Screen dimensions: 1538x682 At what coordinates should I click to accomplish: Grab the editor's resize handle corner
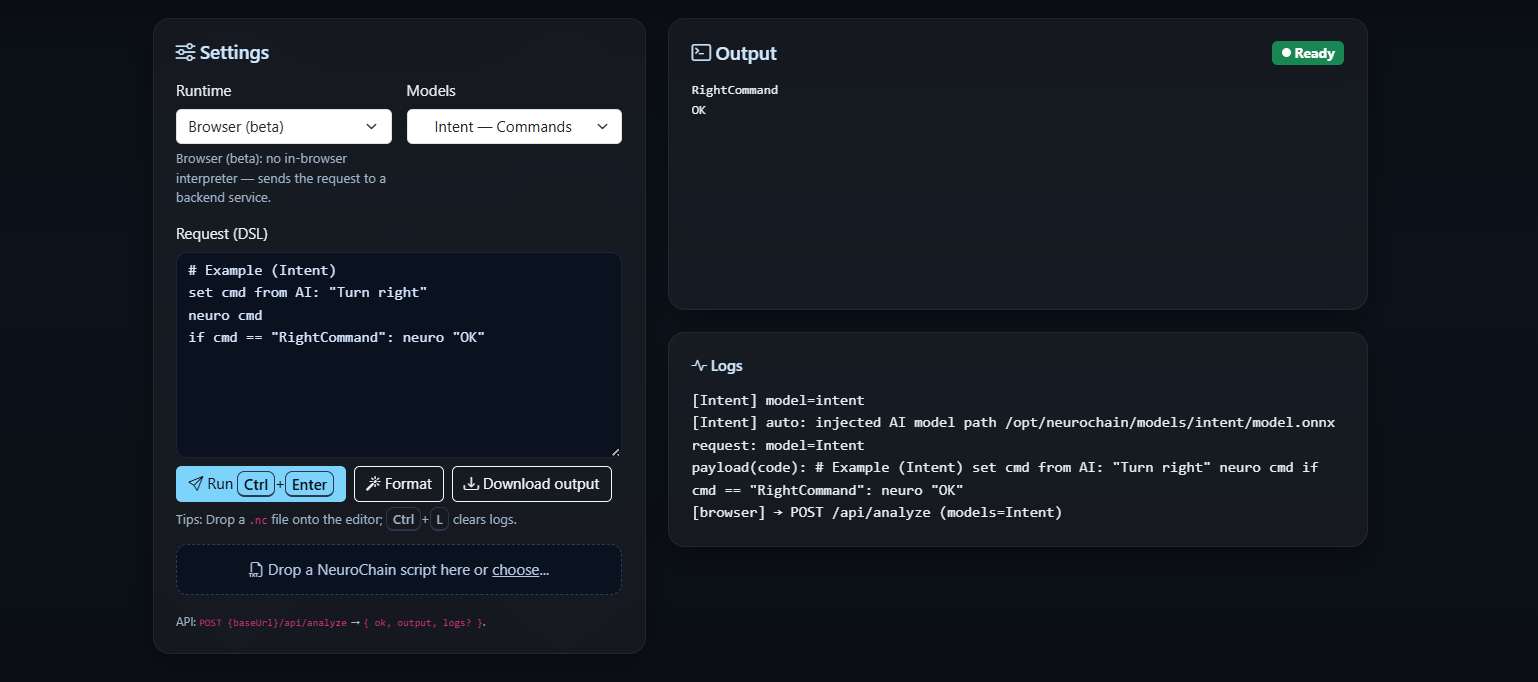pos(615,452)
